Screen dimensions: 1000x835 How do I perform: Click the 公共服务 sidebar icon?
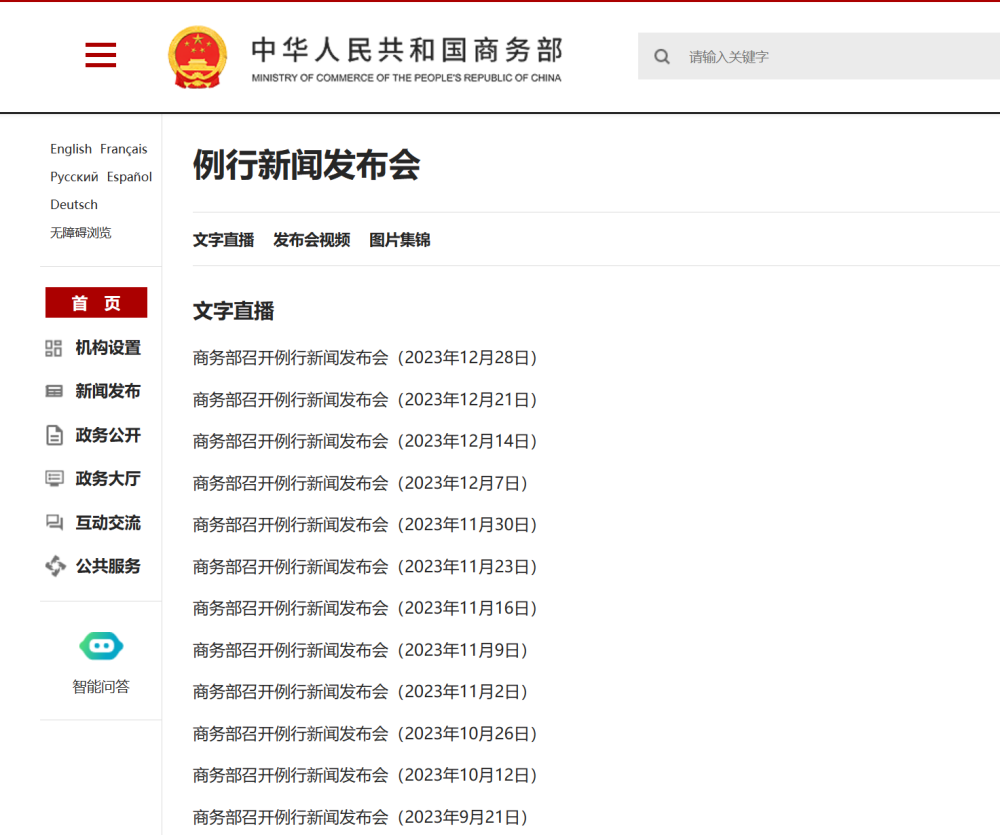[x=55, y=566]
